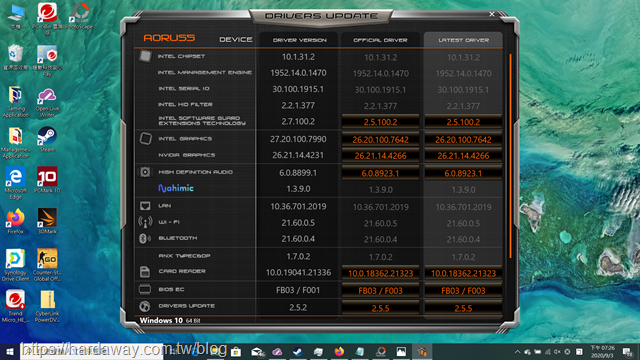640x360 pixels.
Task: Click the Intel Serial IO row label
Action: click(x=184, y=88)
